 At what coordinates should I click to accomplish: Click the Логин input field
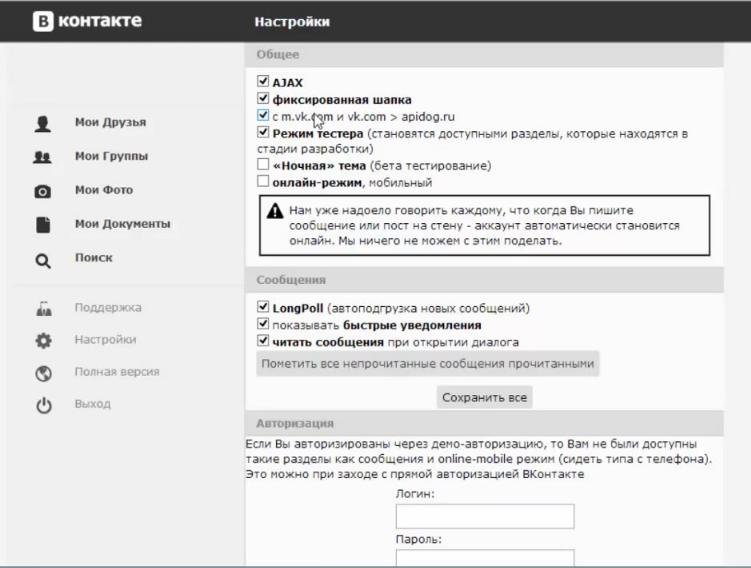485,516
